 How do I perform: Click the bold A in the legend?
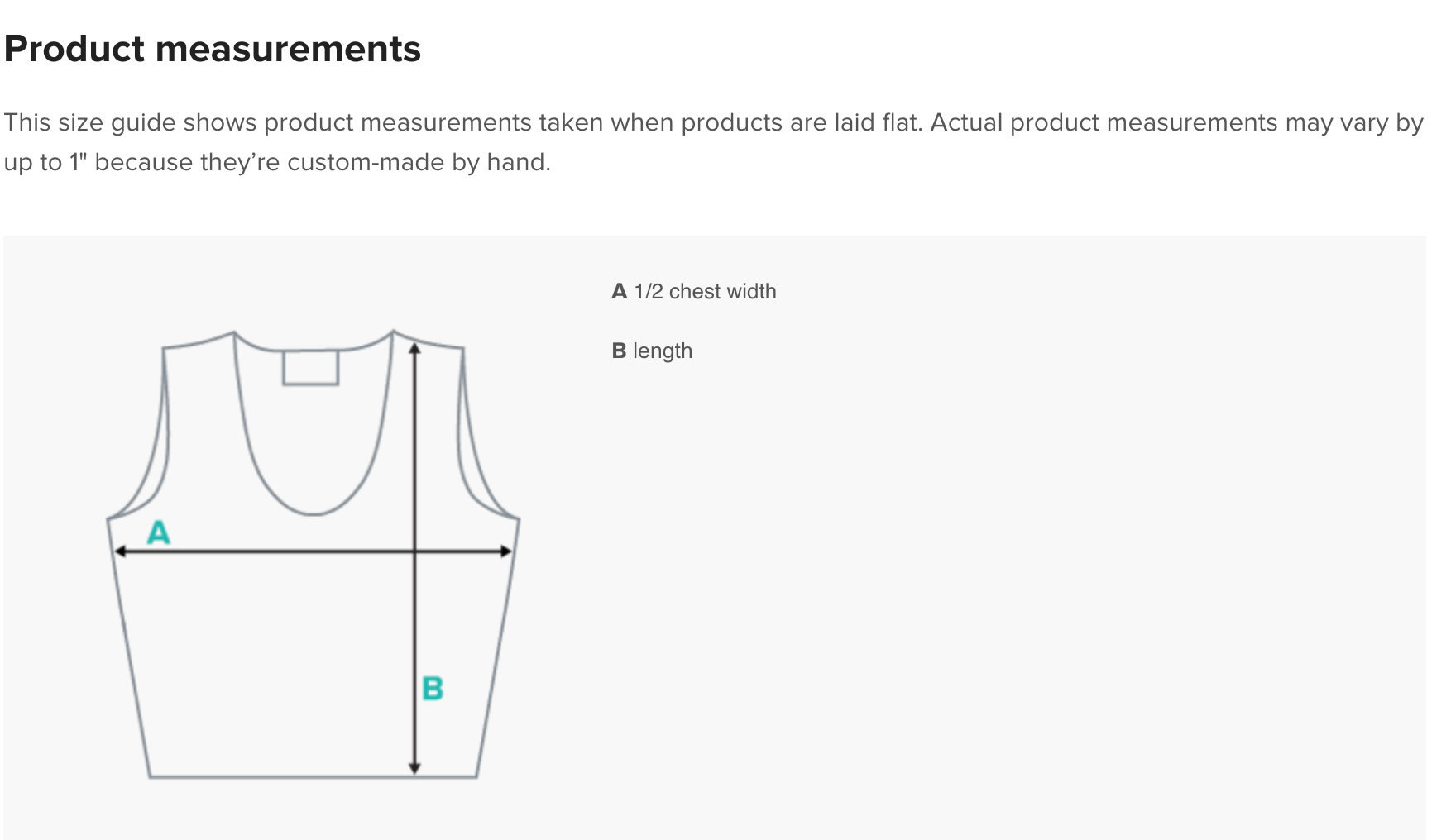tap(620, 291)
